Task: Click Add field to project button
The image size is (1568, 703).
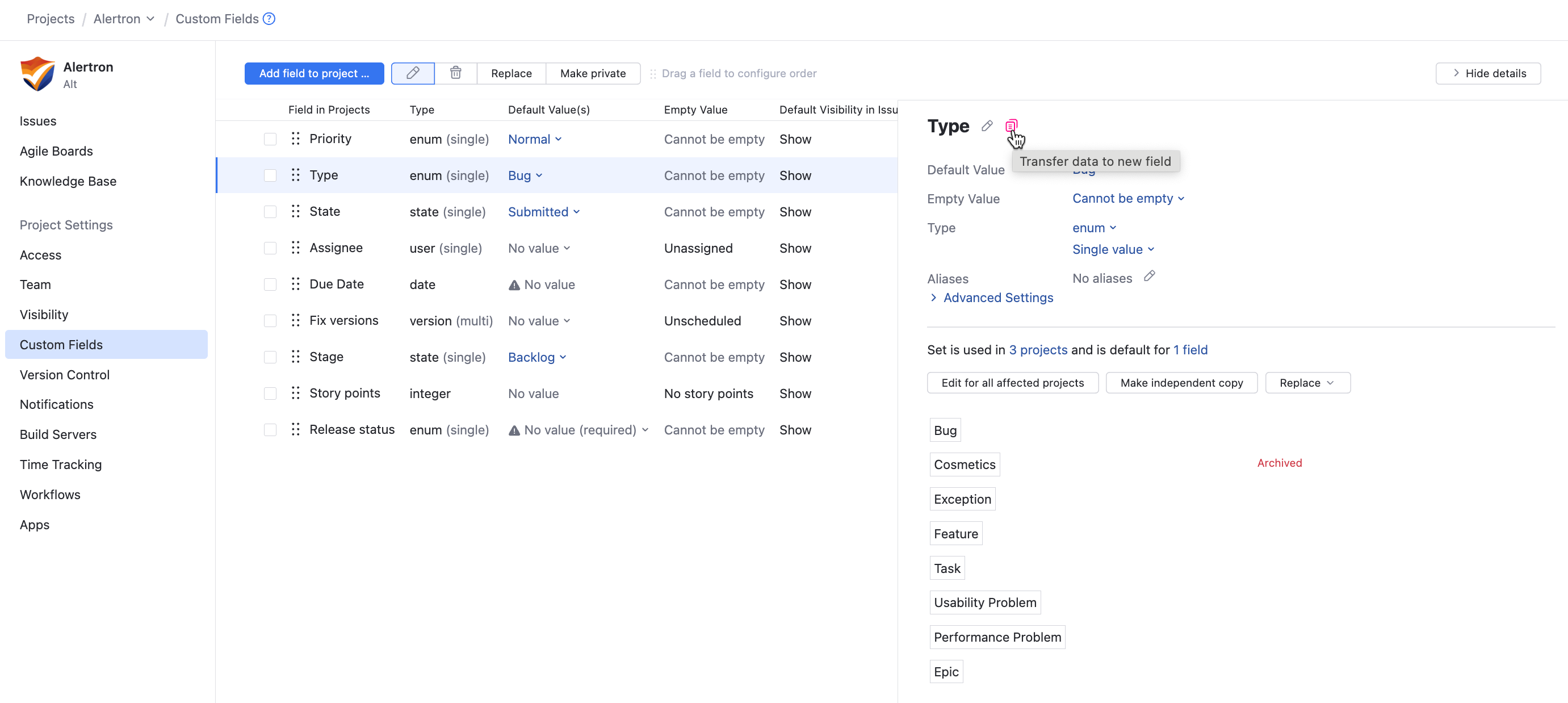Action: (314, 73)
